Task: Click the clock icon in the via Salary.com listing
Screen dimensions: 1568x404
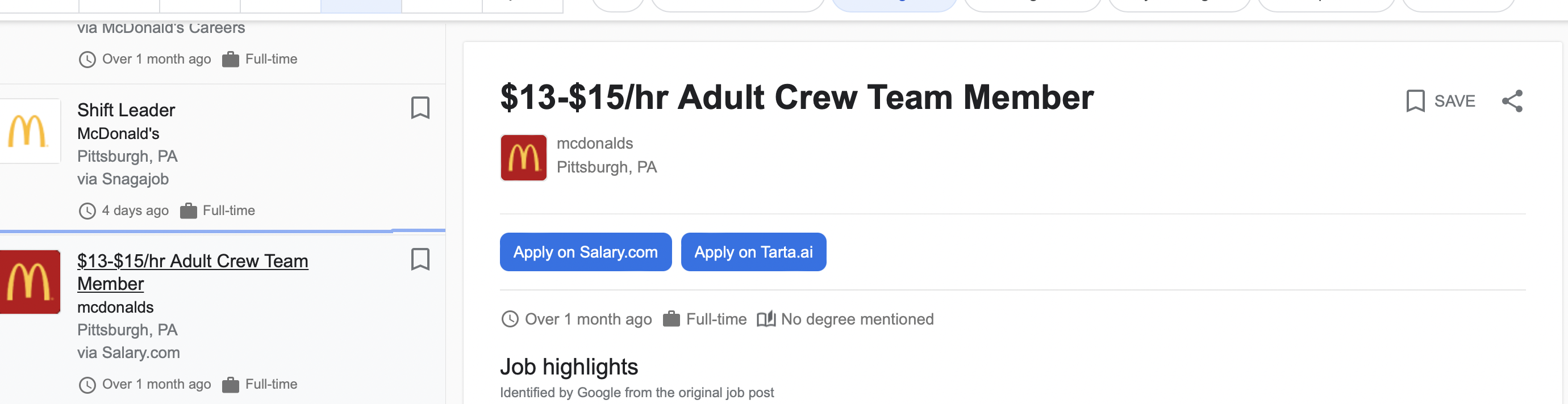Action: pos(87,385)
